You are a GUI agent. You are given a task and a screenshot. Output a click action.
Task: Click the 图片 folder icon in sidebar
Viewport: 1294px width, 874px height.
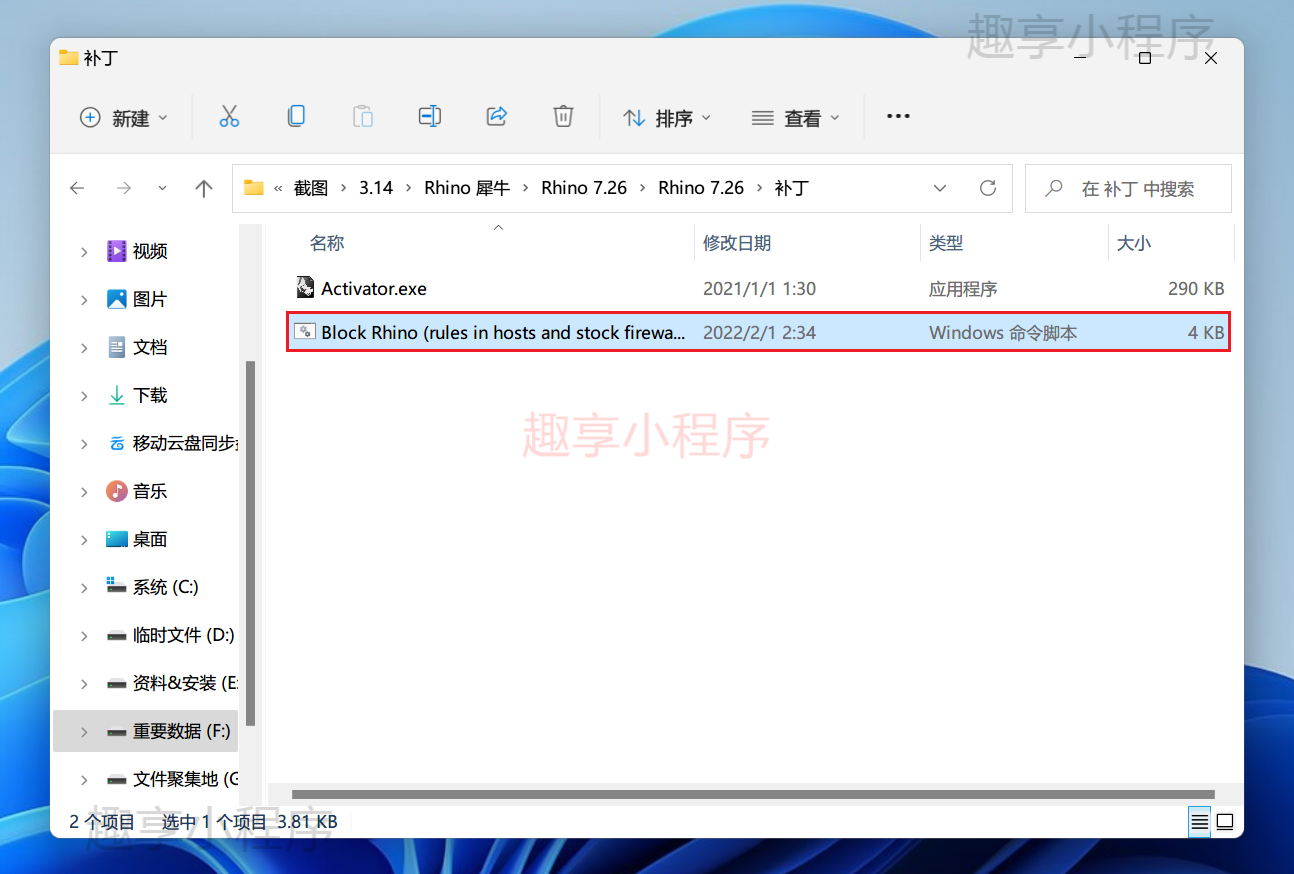(117, 299)
